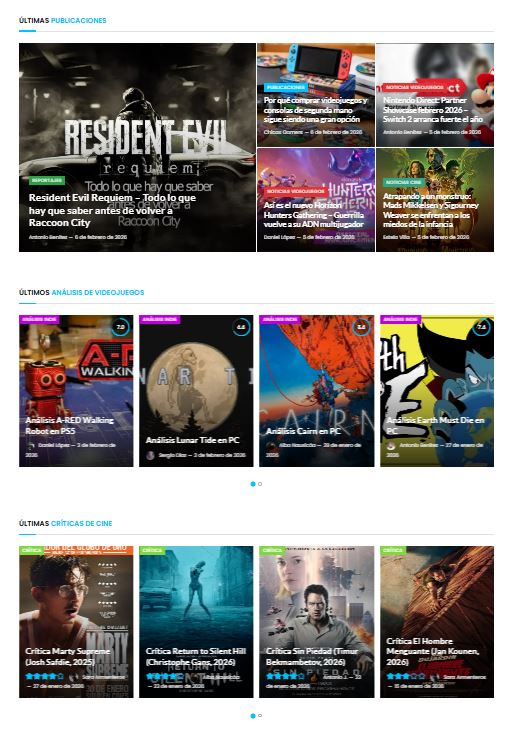The height and width of the screenshot is (734, 516).
Task: Click the score circle on Lunar Tide card
Action: tap(241, 327)
